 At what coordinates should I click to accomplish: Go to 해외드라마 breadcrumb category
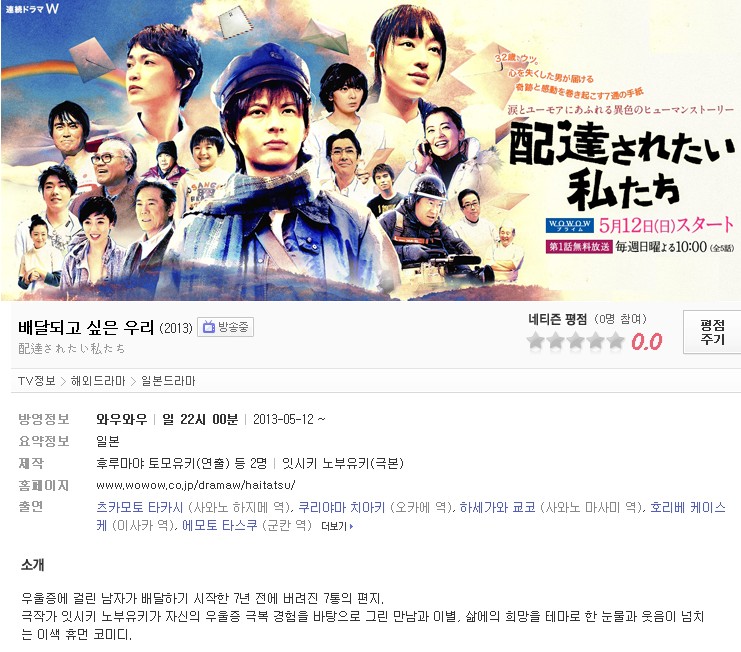coord(98,381)
